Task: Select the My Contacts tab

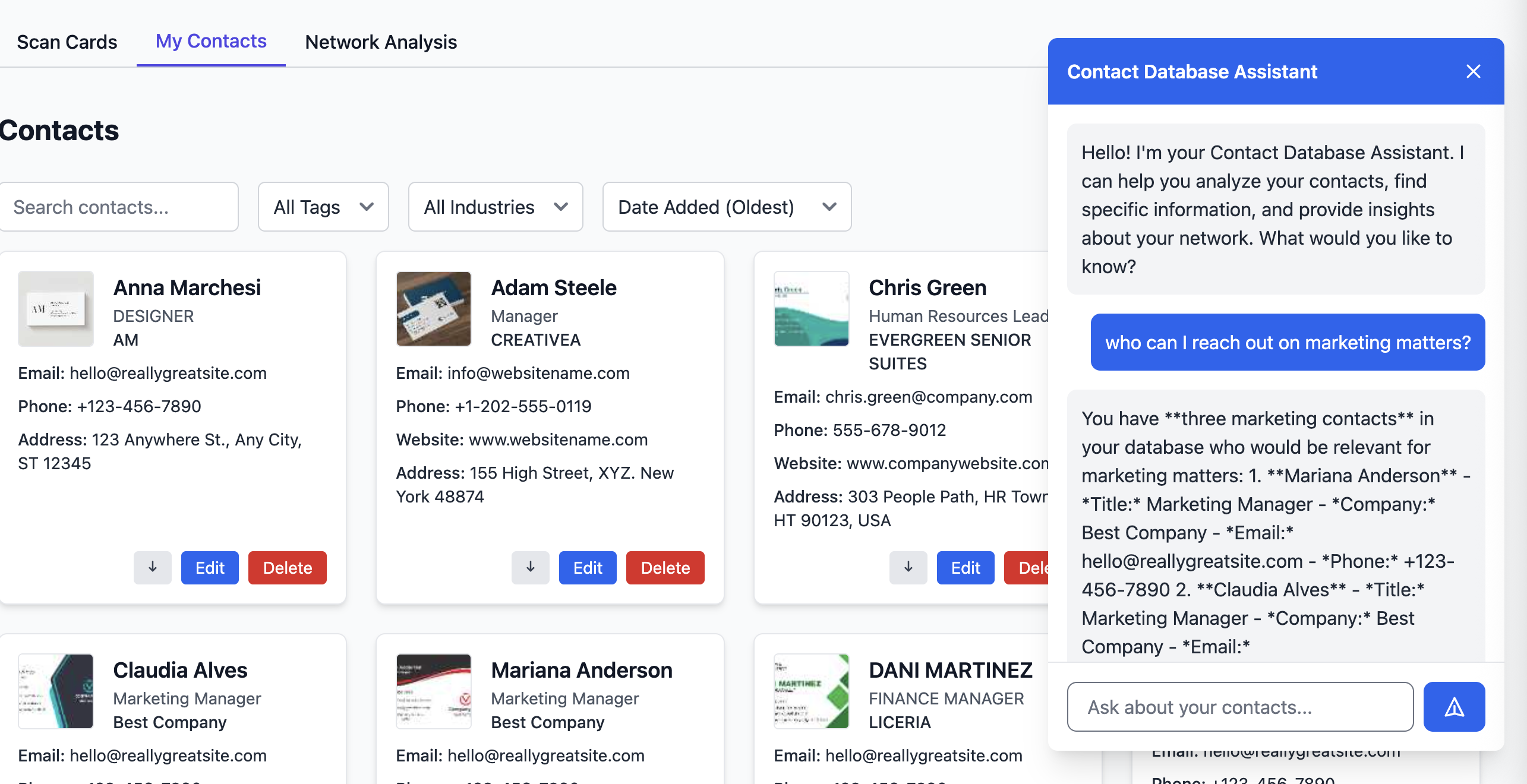Action: click(211, 41)
